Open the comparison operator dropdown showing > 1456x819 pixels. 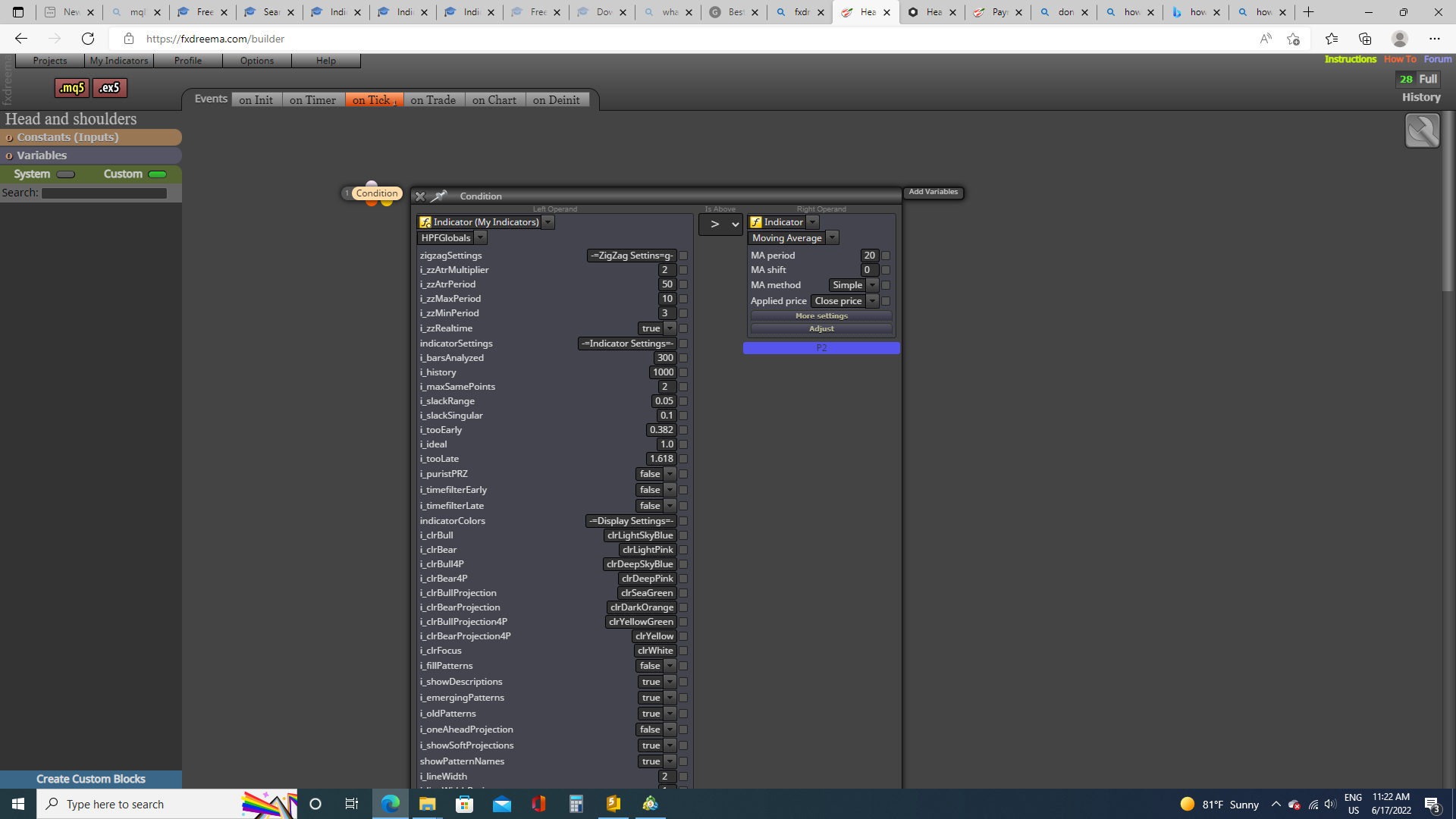point(720,224)
